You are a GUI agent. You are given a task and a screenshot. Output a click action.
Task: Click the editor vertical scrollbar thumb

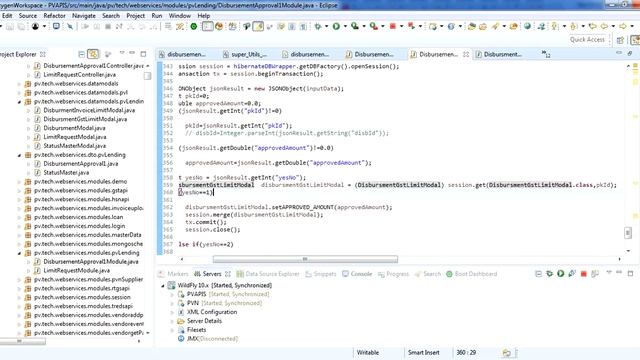tap(628, 233)
